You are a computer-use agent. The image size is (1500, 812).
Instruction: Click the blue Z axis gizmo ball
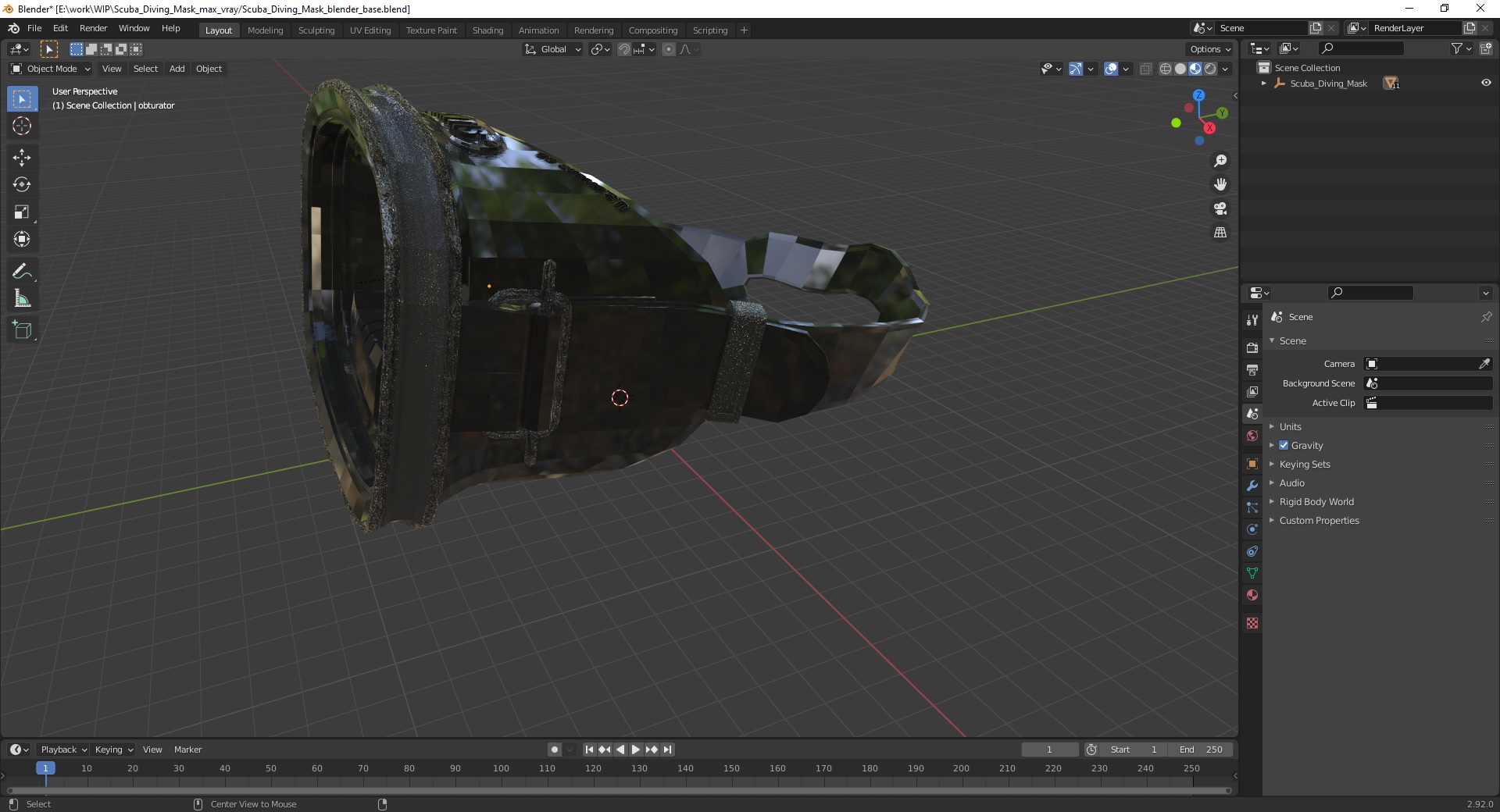pos(1198,94)
